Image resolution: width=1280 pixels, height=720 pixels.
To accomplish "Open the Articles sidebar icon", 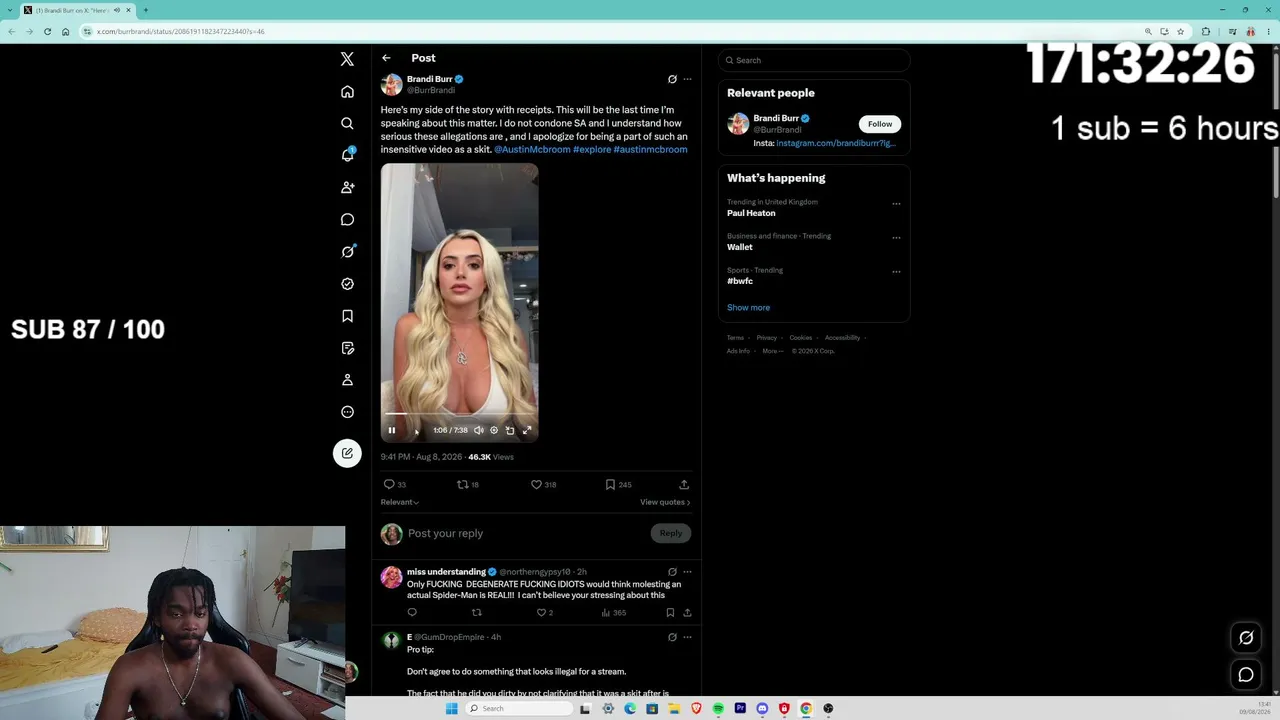I will (347, 348).
